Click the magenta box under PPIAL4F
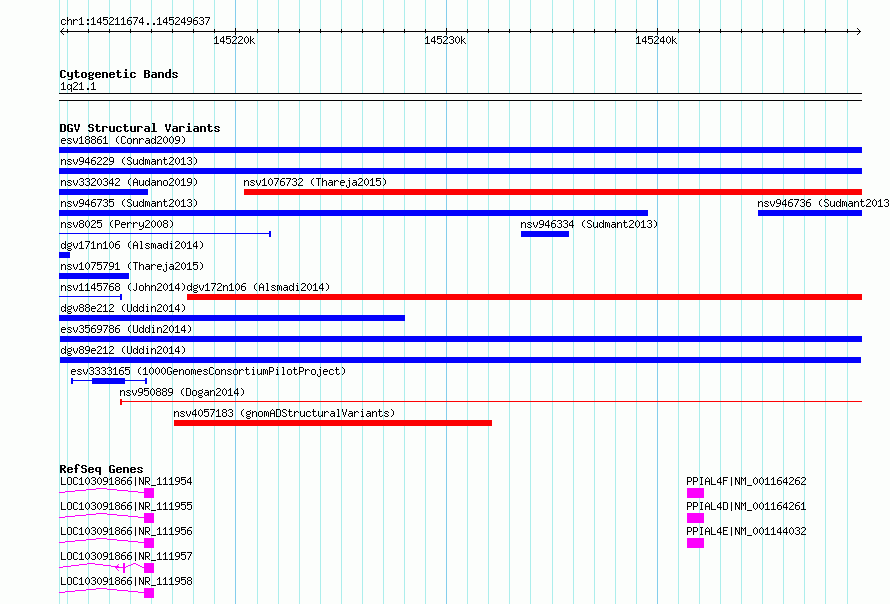Image resolution: width=890 pixels, height=604 pixels. point(695,493)
